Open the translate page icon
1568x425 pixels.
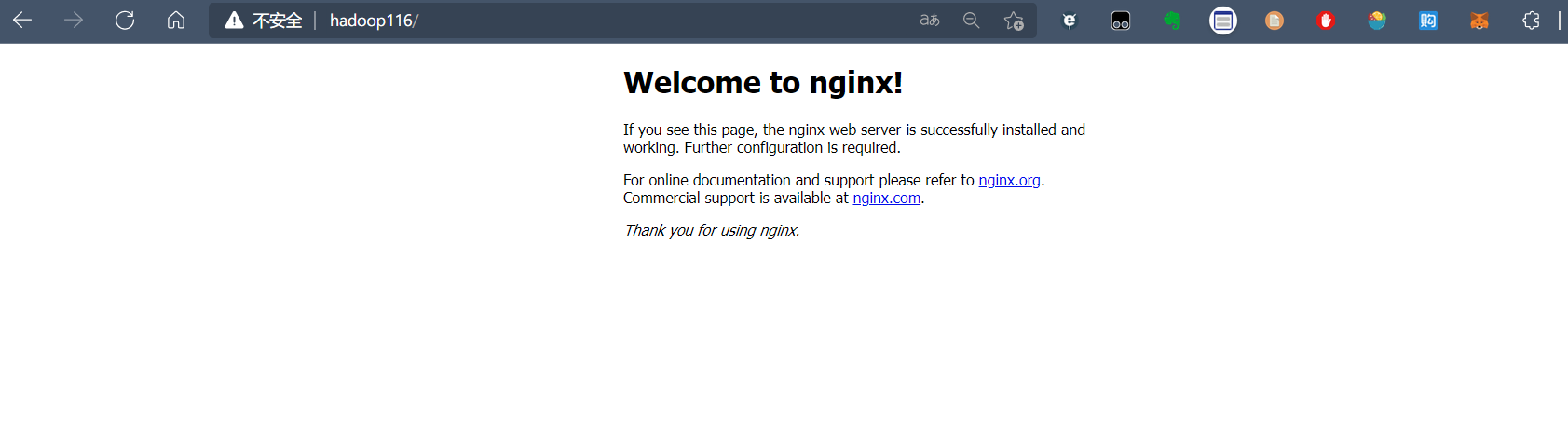tap(930, 20)
